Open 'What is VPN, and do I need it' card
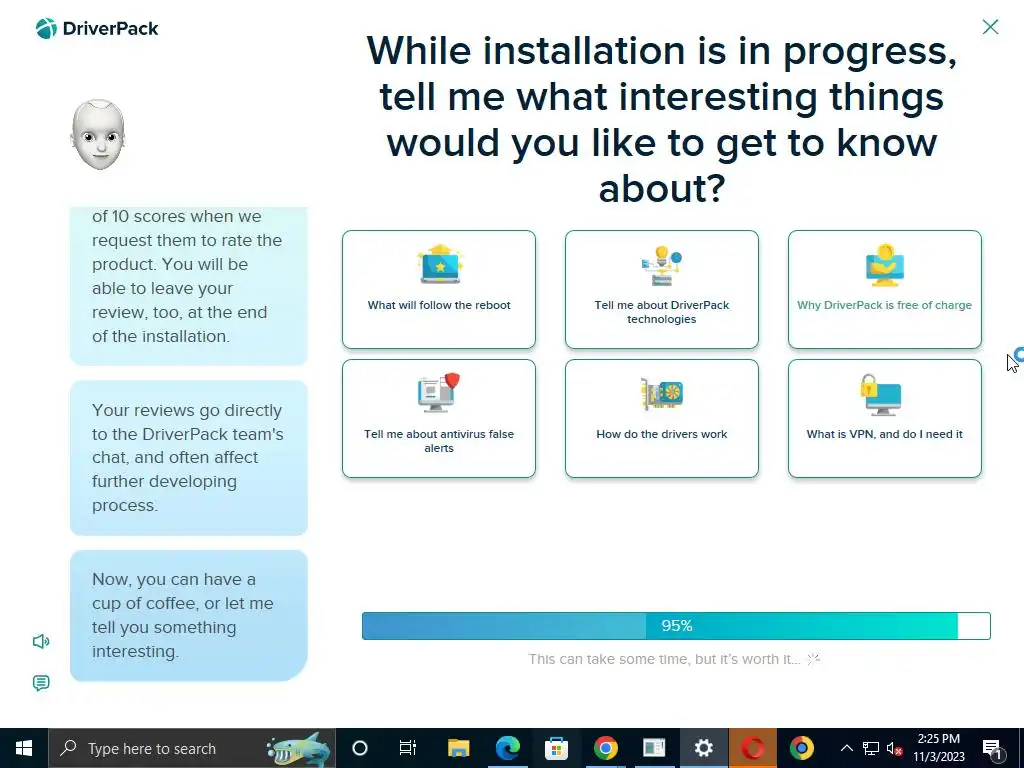This screenshot has height=768, width=1024. (x=884, y=419)
